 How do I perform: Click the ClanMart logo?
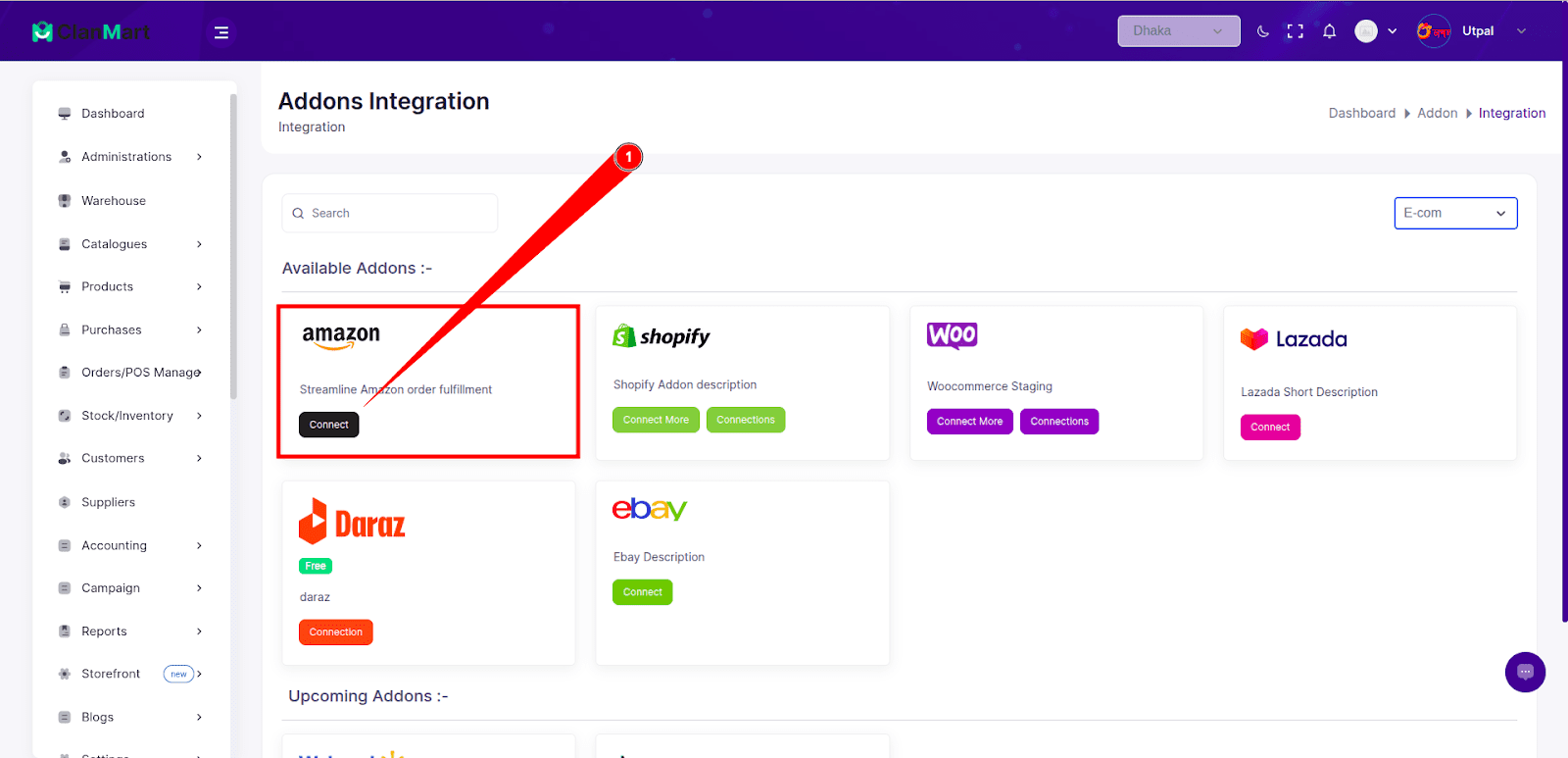pos(91,32)
